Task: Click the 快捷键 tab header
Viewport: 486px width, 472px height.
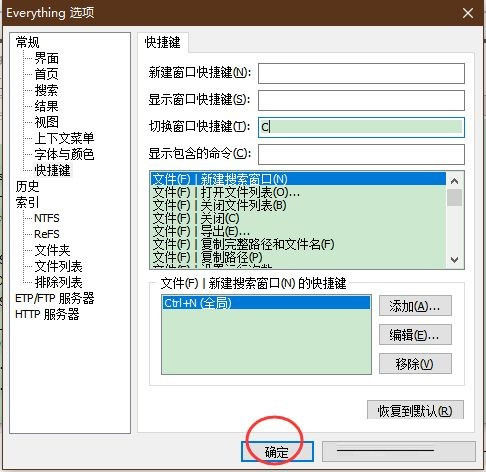Action: pyautogui.click(x=163, y=43)
